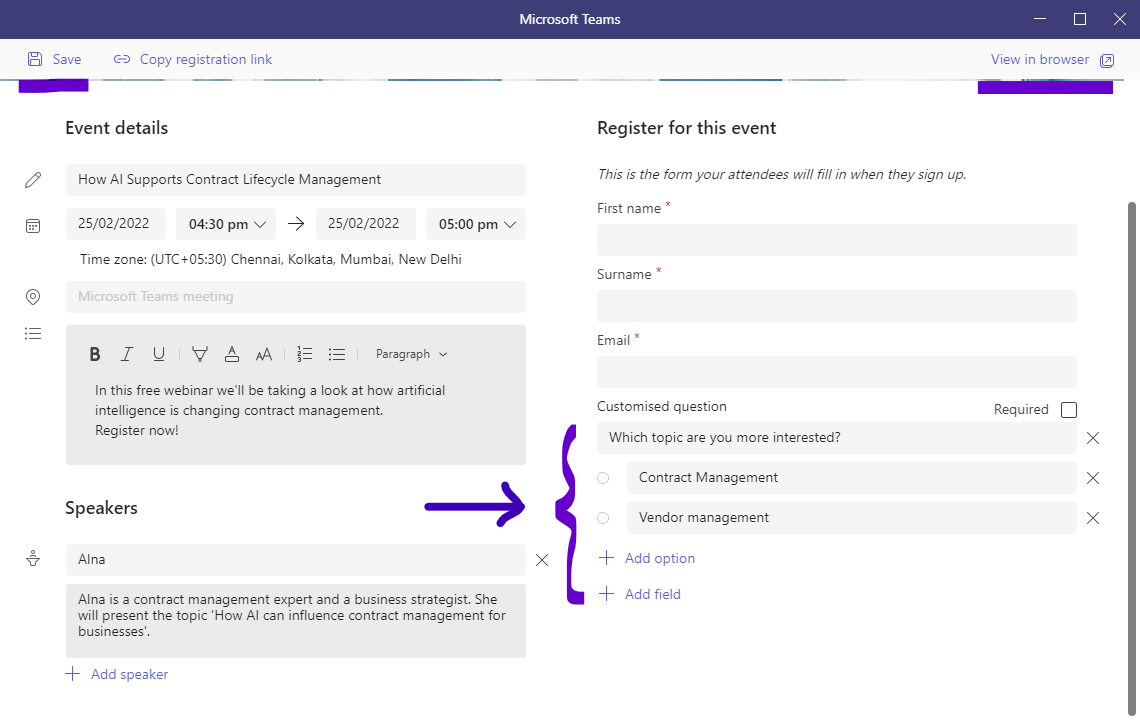Viewport: 1140px width, 720px height.
Task: Click the pencil icon beside the event title
Action: 33,179
